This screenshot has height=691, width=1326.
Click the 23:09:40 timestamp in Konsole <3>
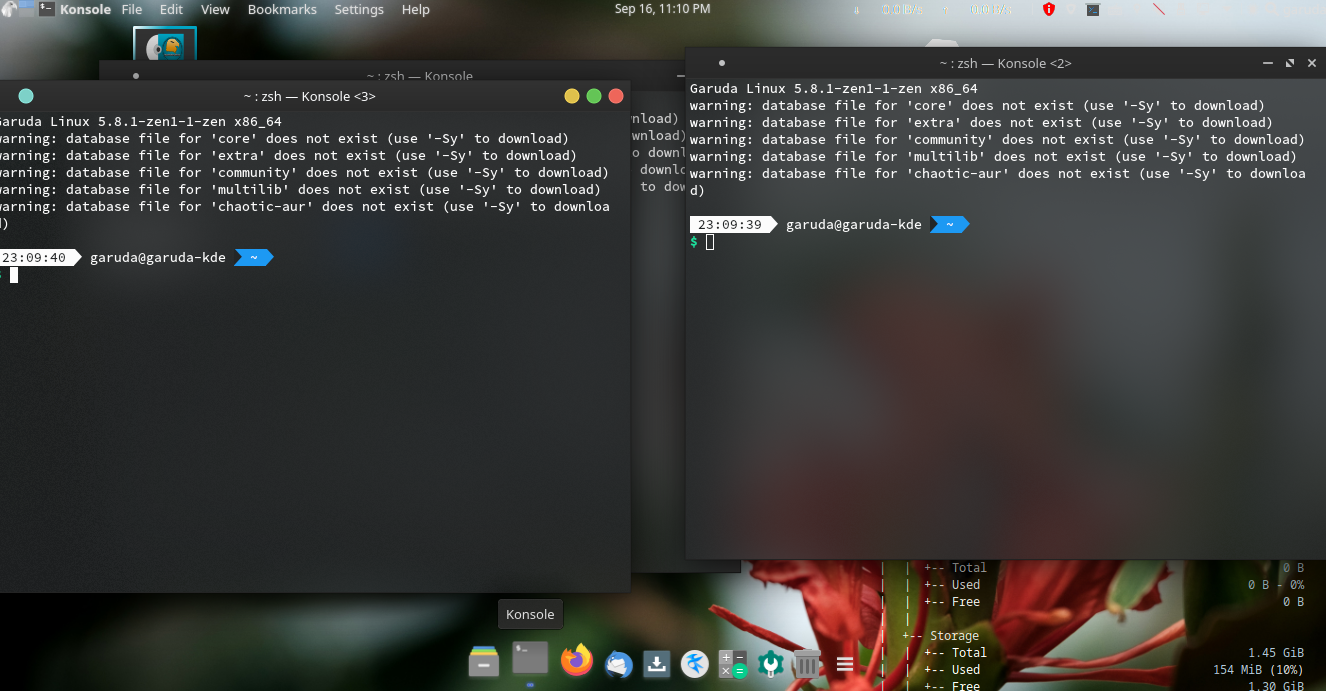pos(33,258)
